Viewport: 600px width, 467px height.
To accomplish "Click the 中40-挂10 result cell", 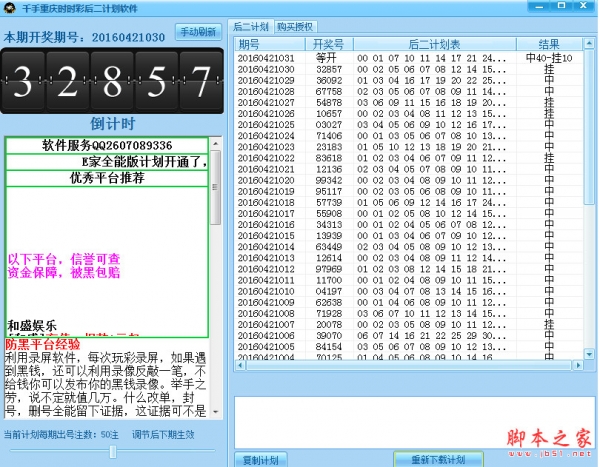I will [549, 58].
